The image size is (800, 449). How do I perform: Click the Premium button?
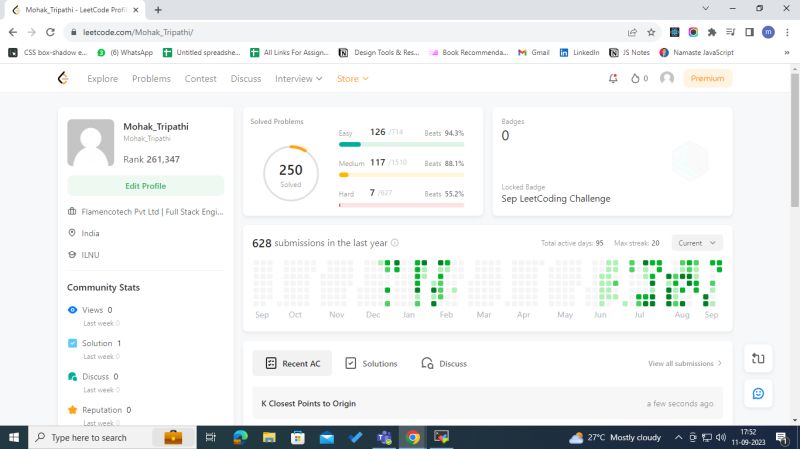(x=707, y=78)
